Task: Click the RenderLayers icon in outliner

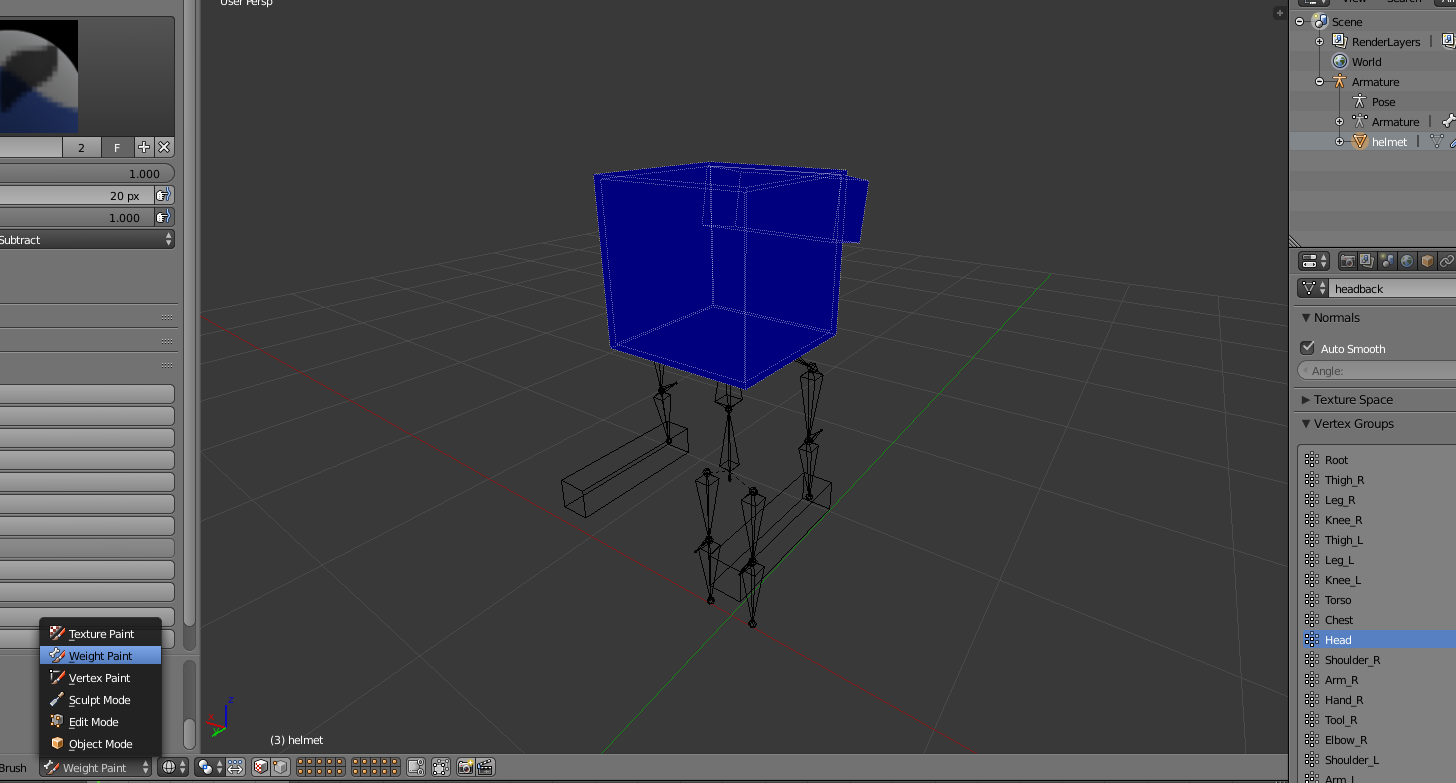Action: (1339, 41)
